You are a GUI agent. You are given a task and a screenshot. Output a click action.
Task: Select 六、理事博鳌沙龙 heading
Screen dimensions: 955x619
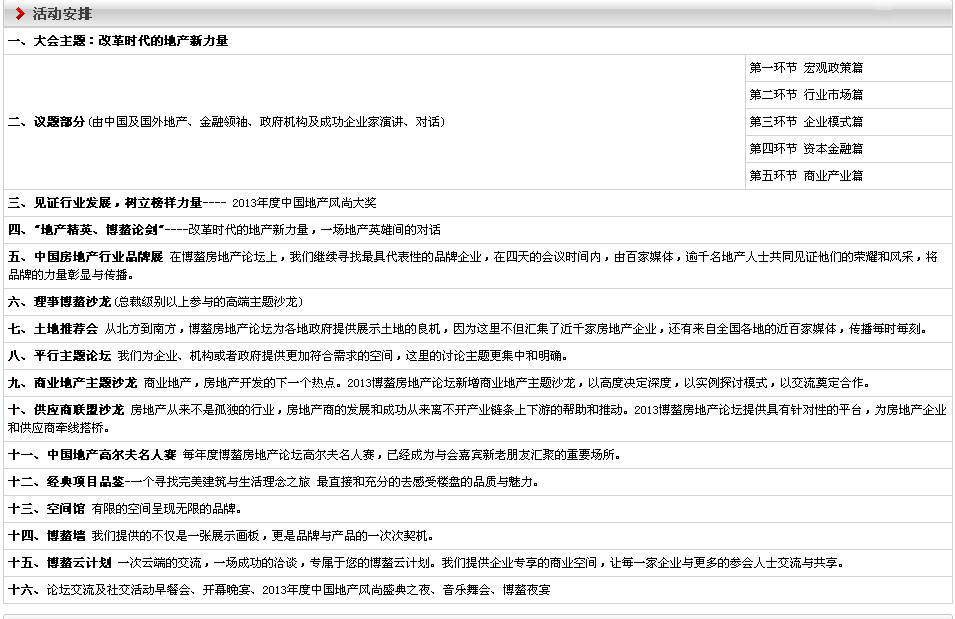point(59,301)
